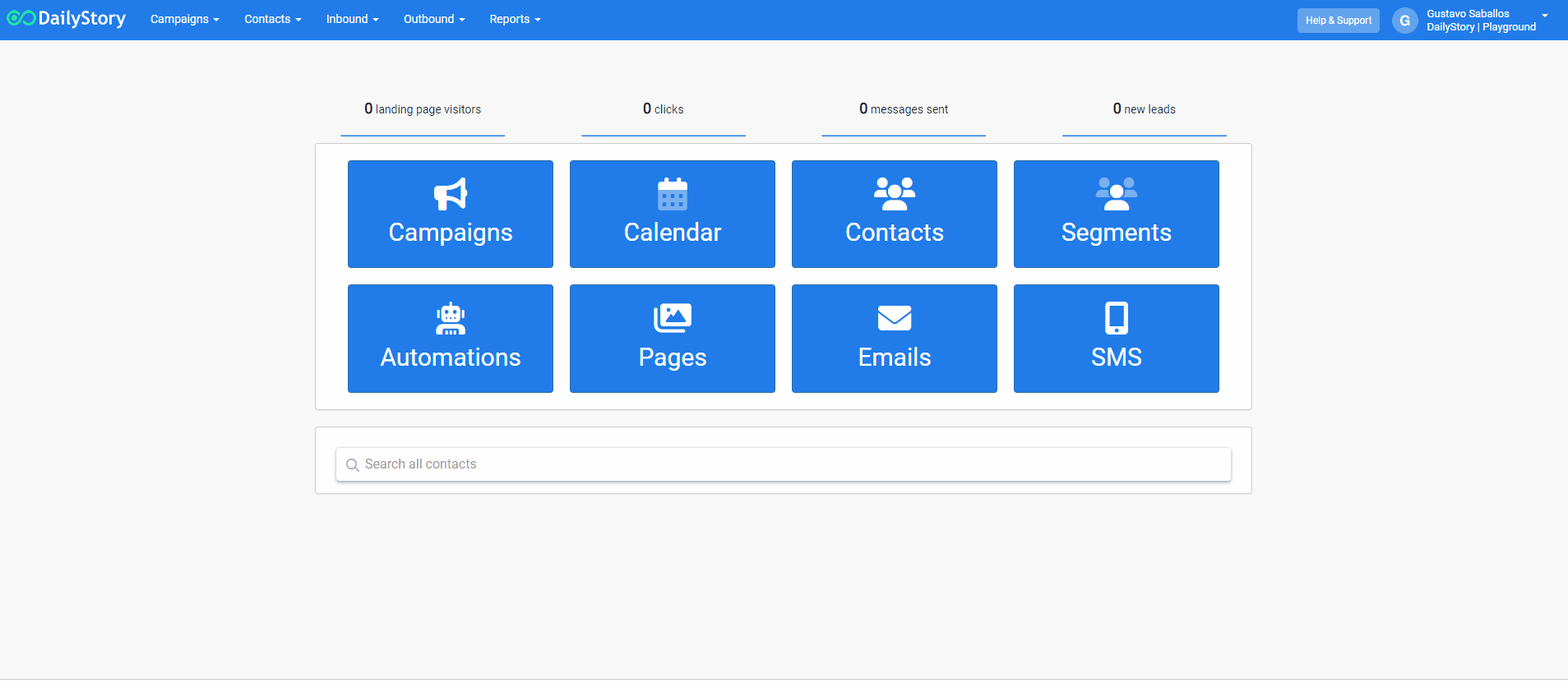This screenshot has width=1568, height=683.
Task: Open the SMS phone tile
Action: [1117, 339]
